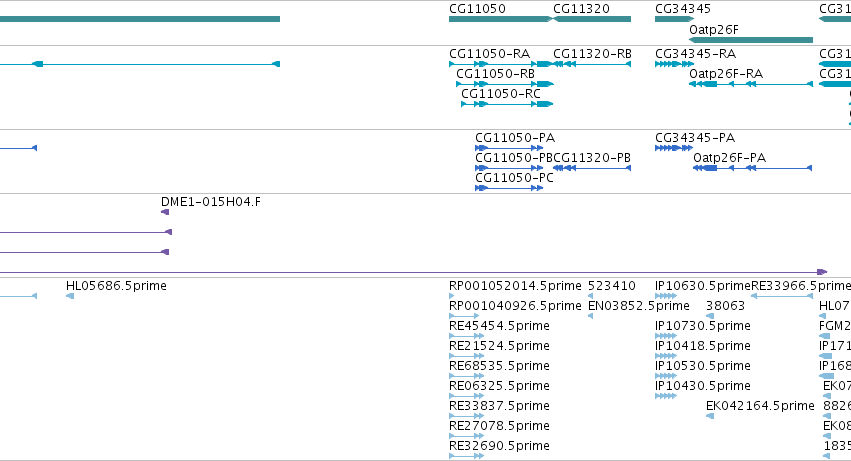Click the IP10418.5prime EST label
This screenshot has width=851, height=461.
pos(703,346)
